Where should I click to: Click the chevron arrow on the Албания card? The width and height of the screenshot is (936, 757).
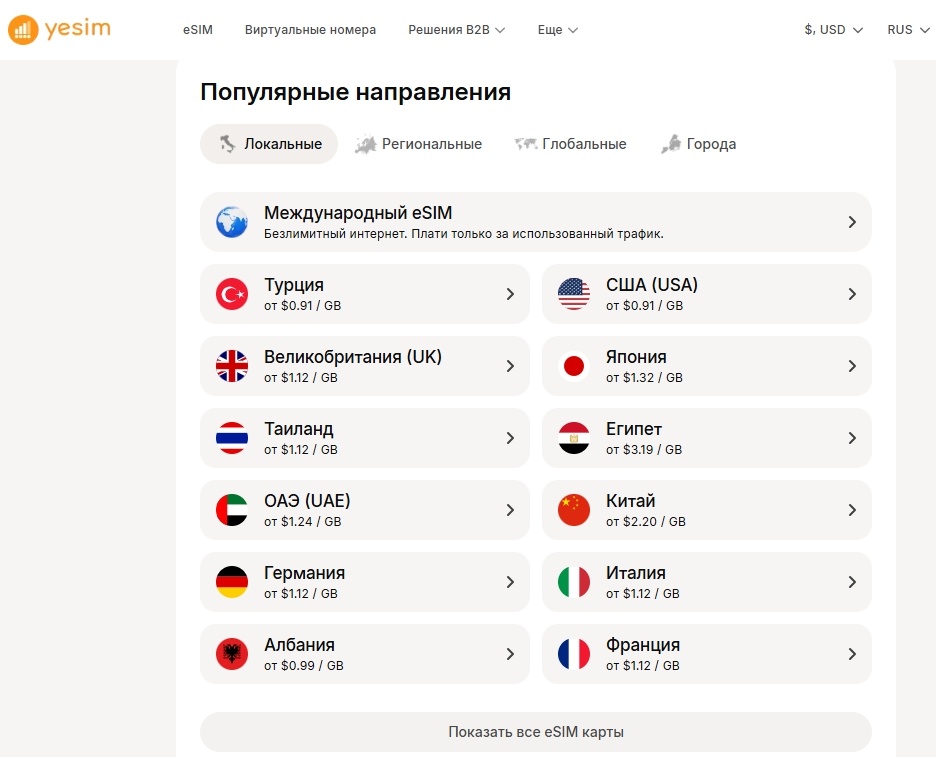click(510, 654)
